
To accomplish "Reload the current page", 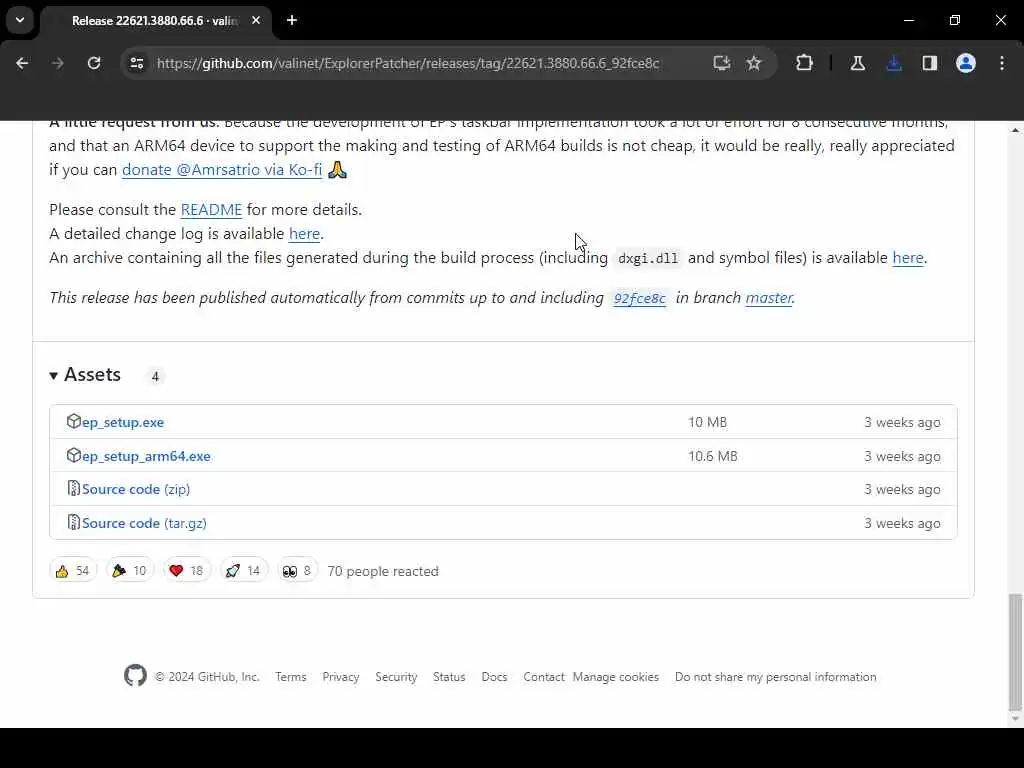I will tap(94, 63).
